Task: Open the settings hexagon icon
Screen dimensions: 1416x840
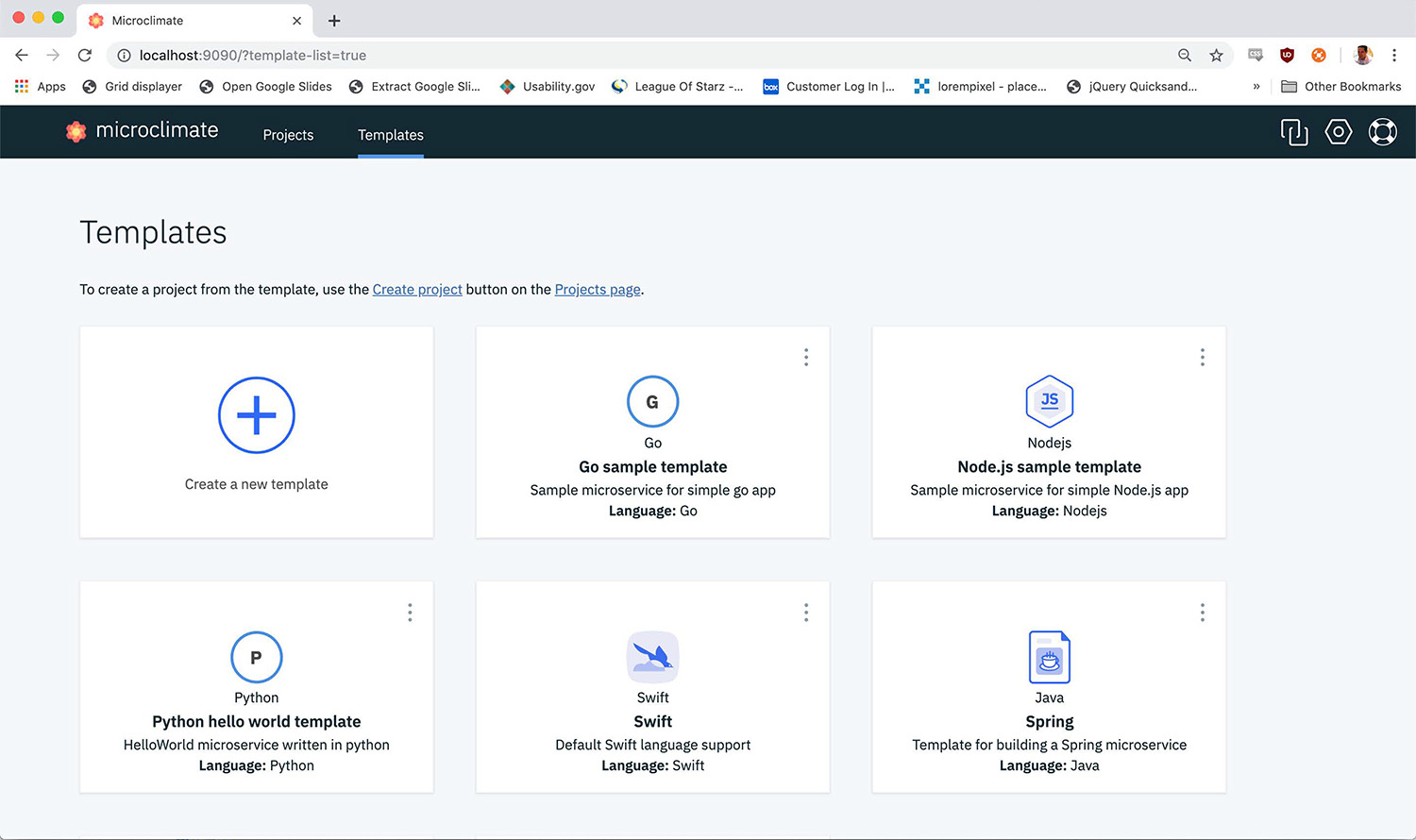Action: (x=1339, y=131)
